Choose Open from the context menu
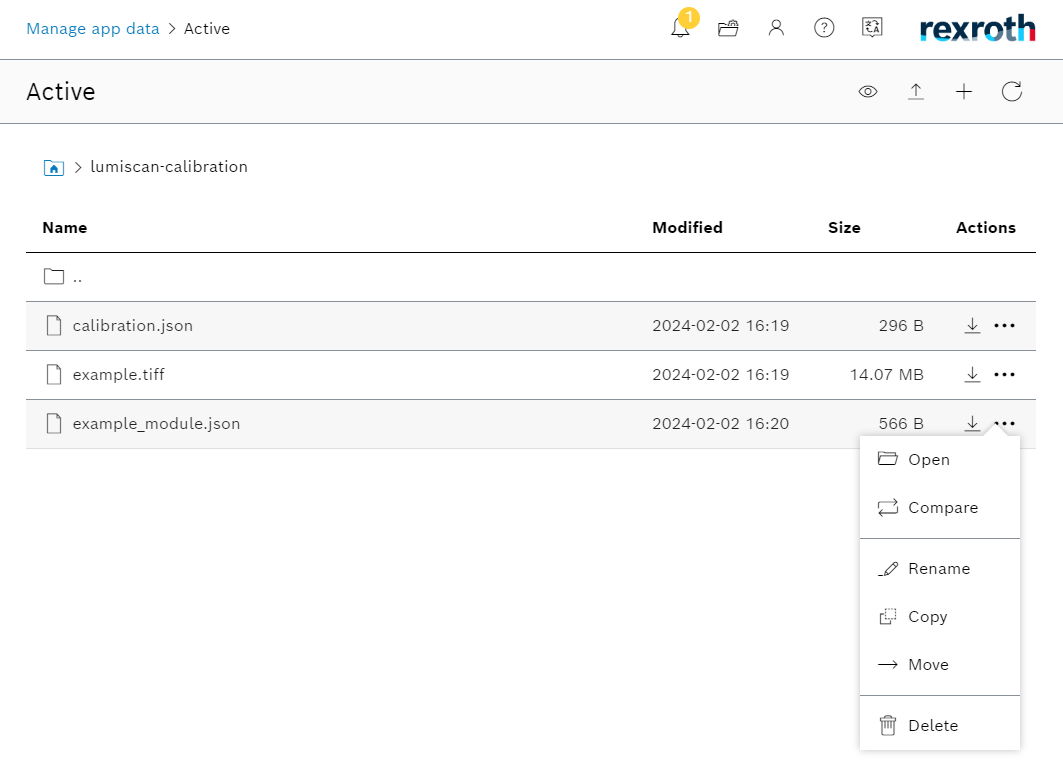Viewport: 1063px width, 774px height. [x=940, y=460]
